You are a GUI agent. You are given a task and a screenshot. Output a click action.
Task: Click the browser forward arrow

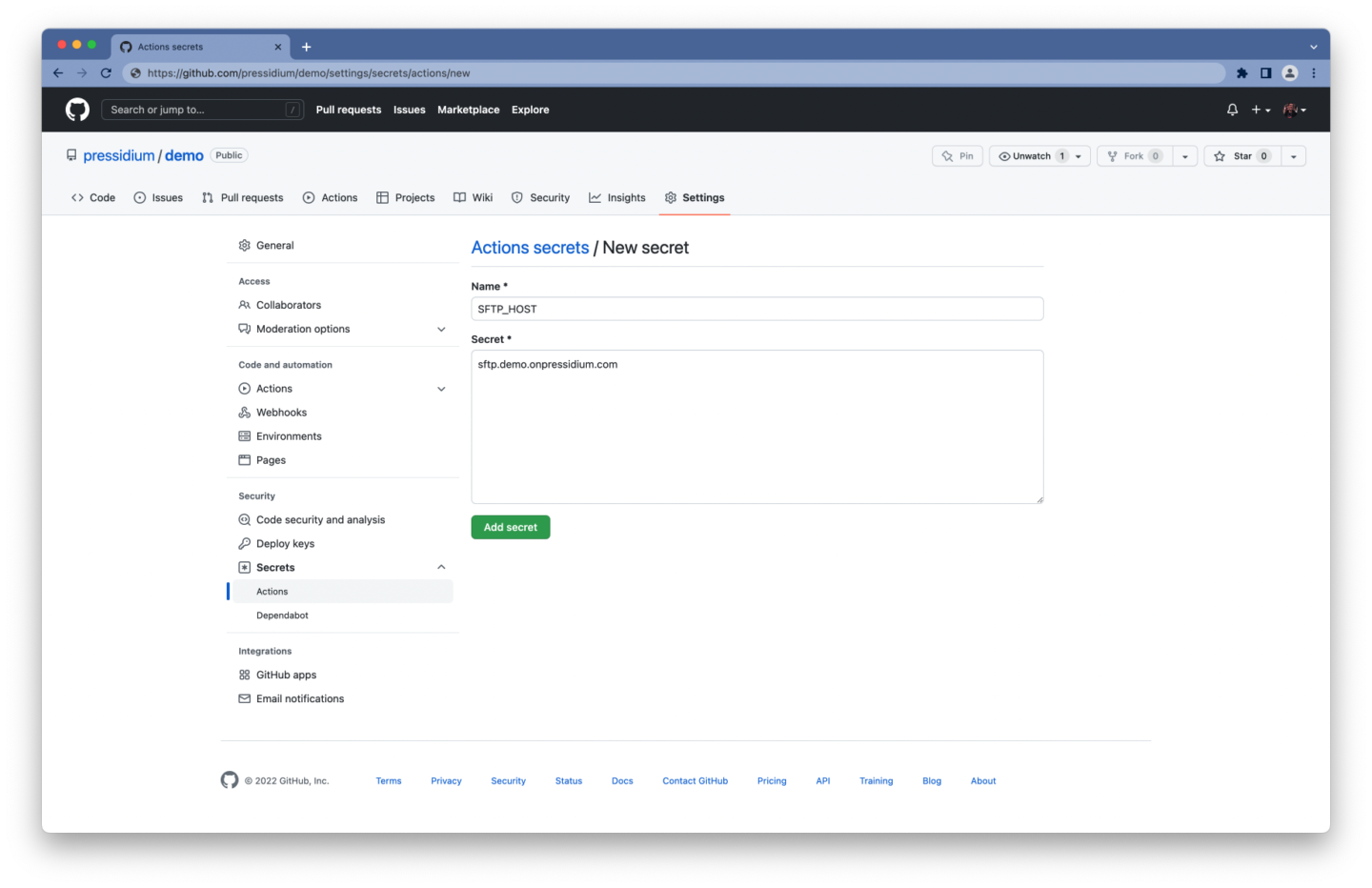point(82,72)
